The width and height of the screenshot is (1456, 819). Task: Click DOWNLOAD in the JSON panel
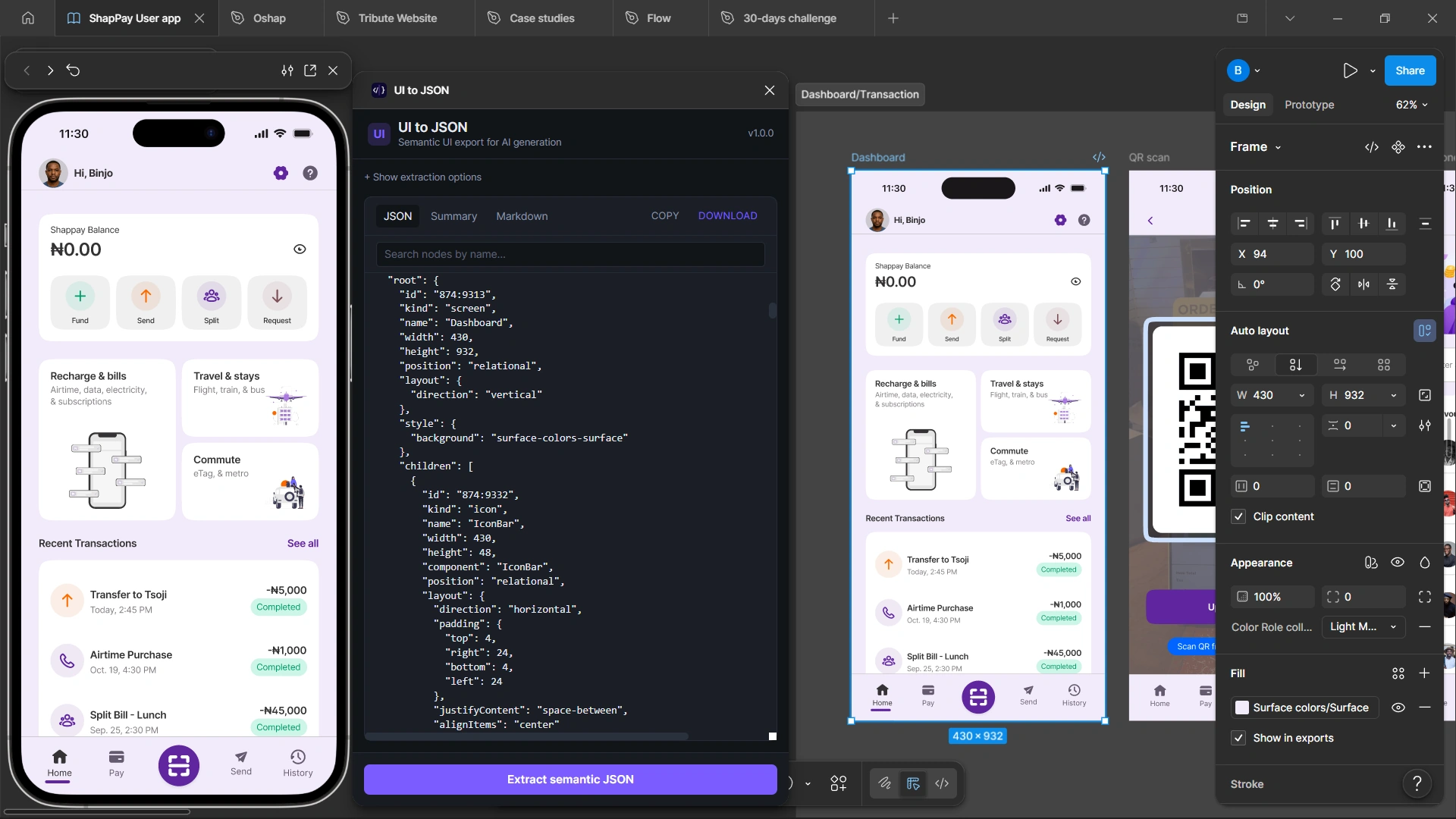click(x=728, y=216)
